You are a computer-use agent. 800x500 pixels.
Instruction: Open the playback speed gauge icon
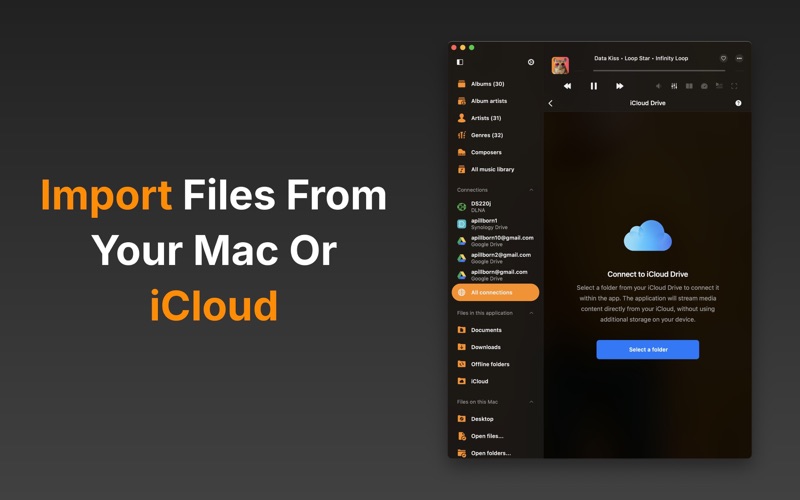point(704,86)
